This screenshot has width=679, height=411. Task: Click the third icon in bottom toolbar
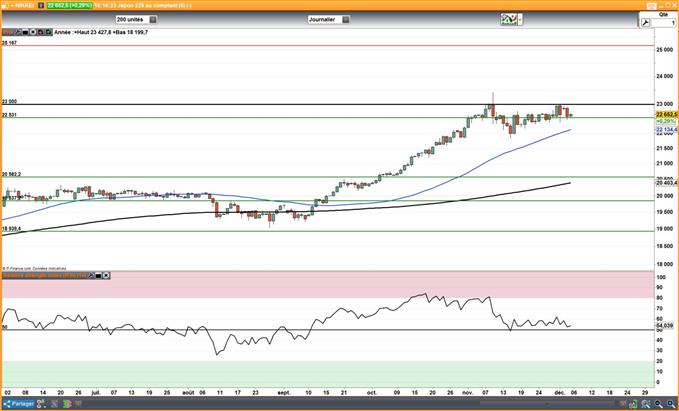point(55,404)
